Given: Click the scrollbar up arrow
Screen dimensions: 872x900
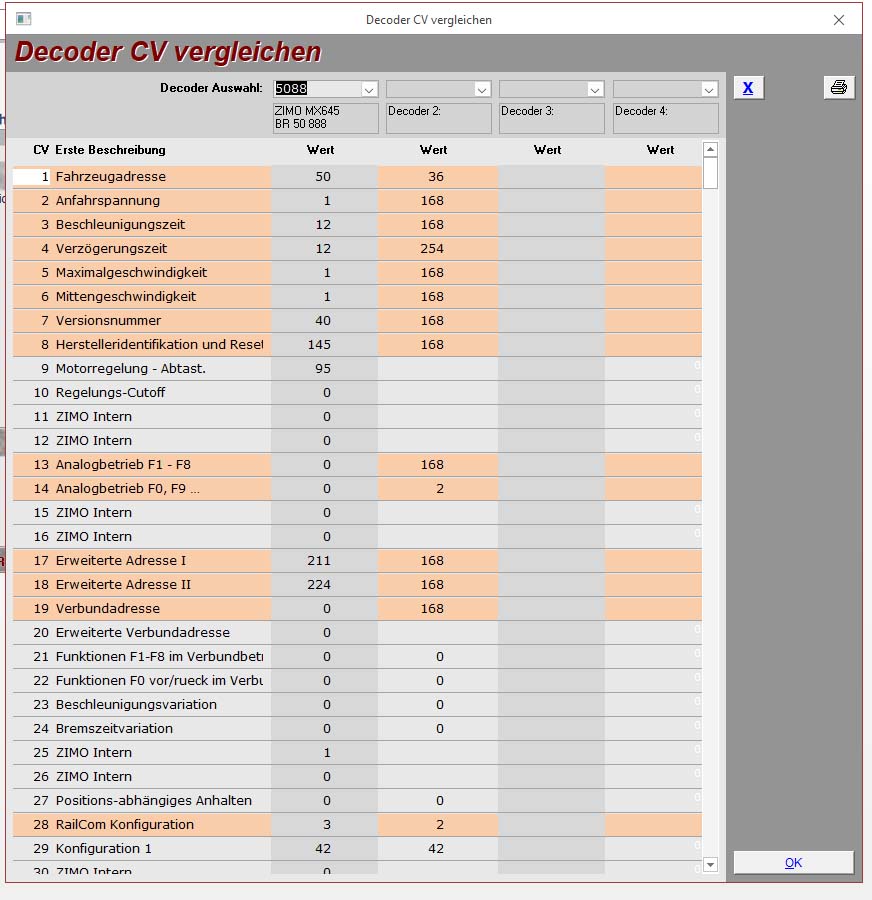Looking at the screenshot, I should 710,150.
